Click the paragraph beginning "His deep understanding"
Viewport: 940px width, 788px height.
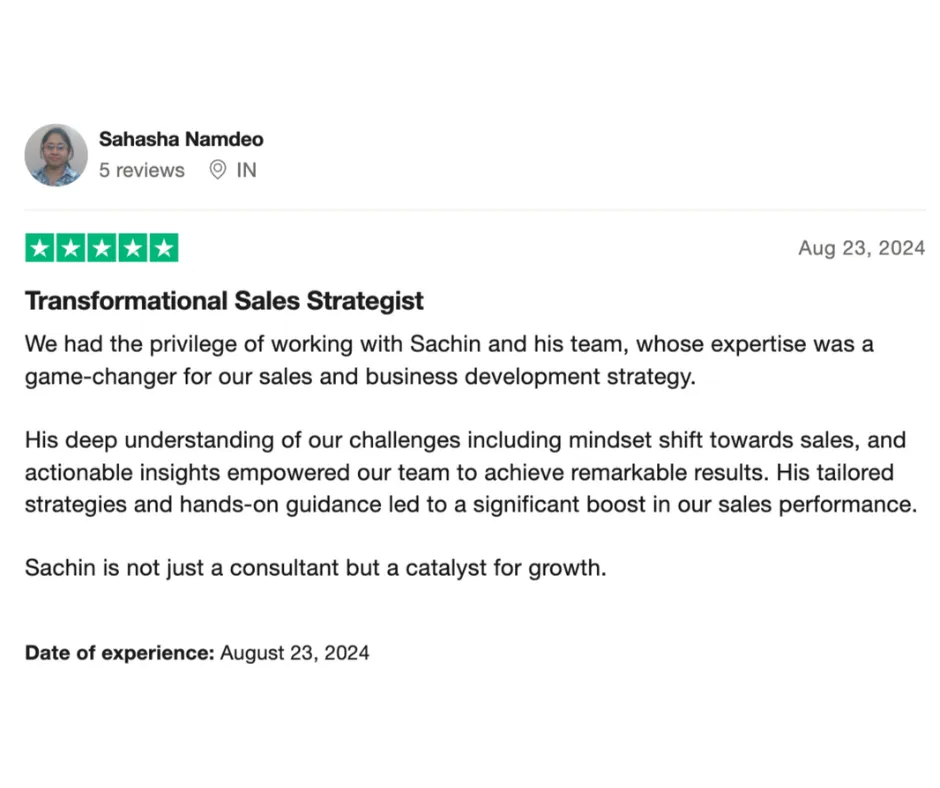(471, 473)
